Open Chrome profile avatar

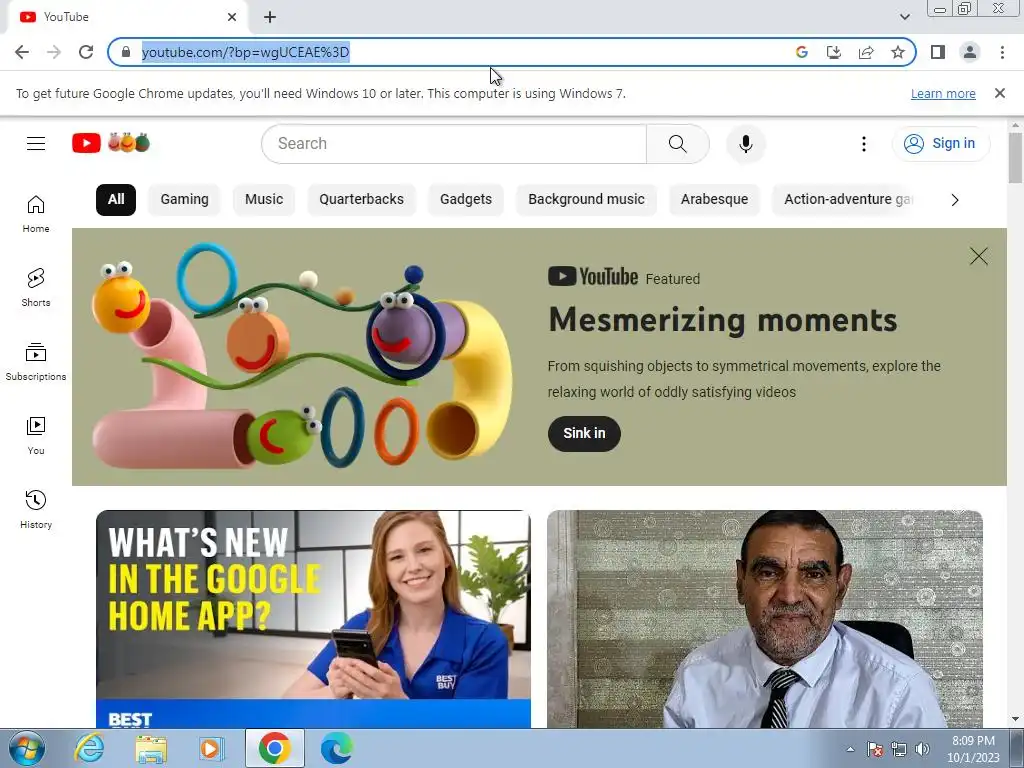970,52
